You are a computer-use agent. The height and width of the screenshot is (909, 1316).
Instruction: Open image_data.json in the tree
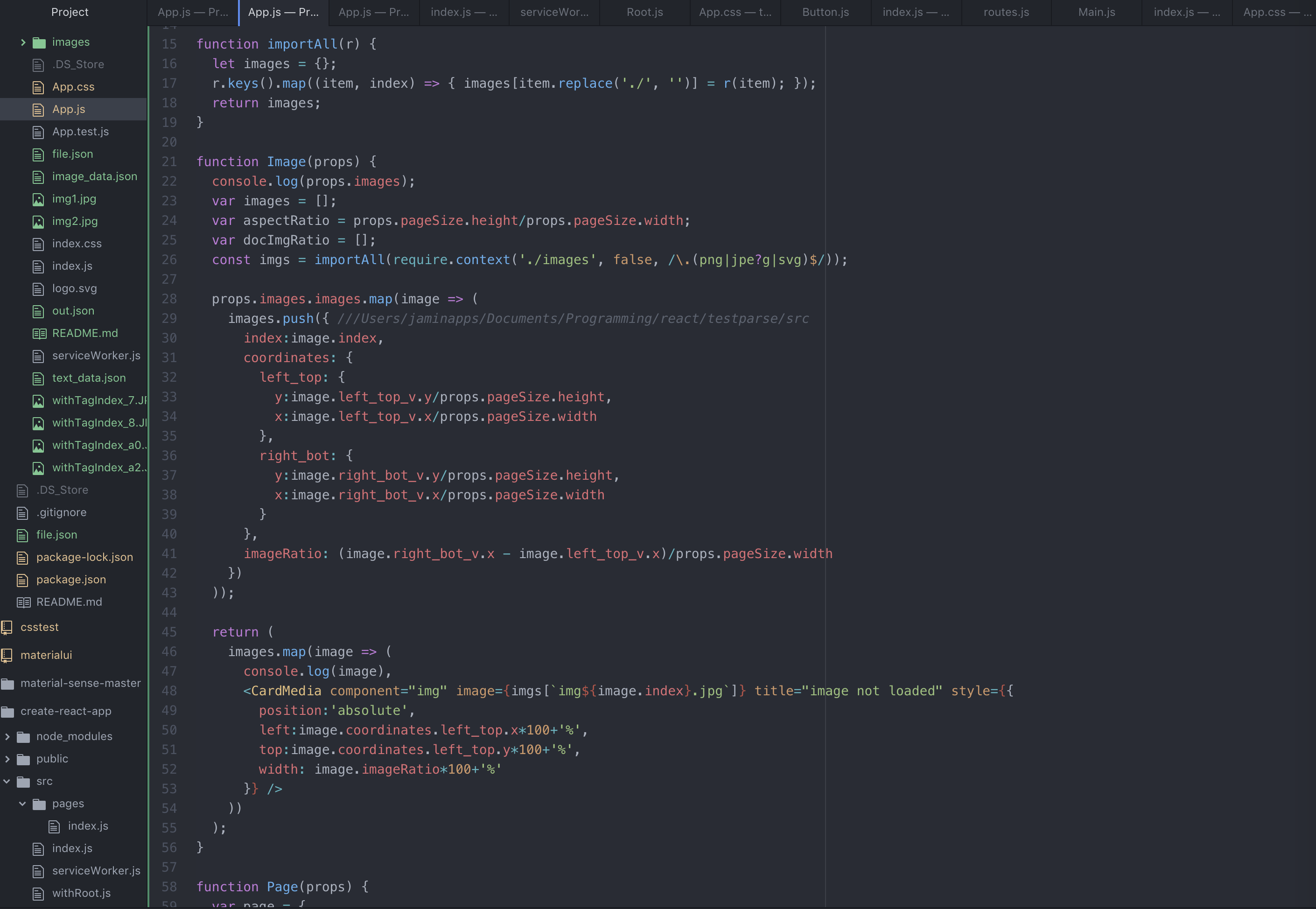tap(95, 176)
